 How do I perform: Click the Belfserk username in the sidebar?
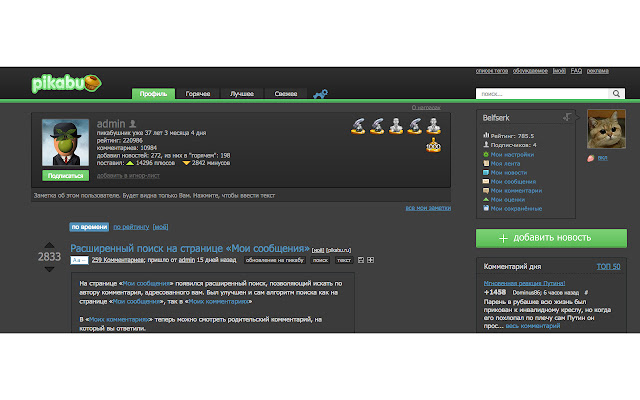pos(496,118)
